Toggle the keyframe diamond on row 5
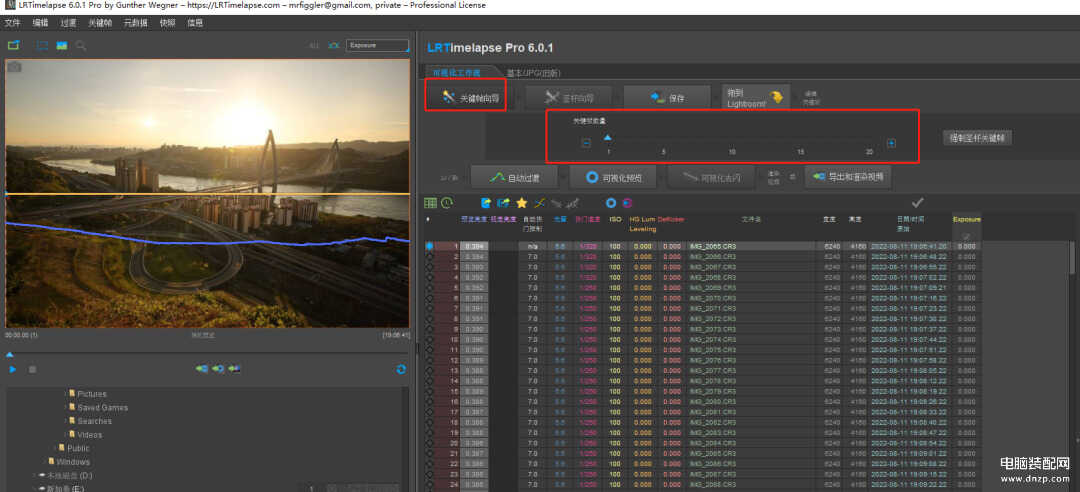Viewport: 1080px width, 492px height. [430, 287]
